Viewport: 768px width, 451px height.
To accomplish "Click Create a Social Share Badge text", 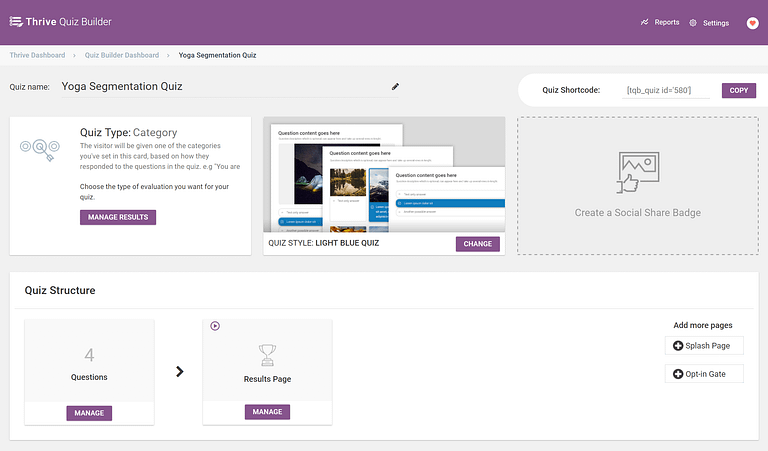I will 637,213.
